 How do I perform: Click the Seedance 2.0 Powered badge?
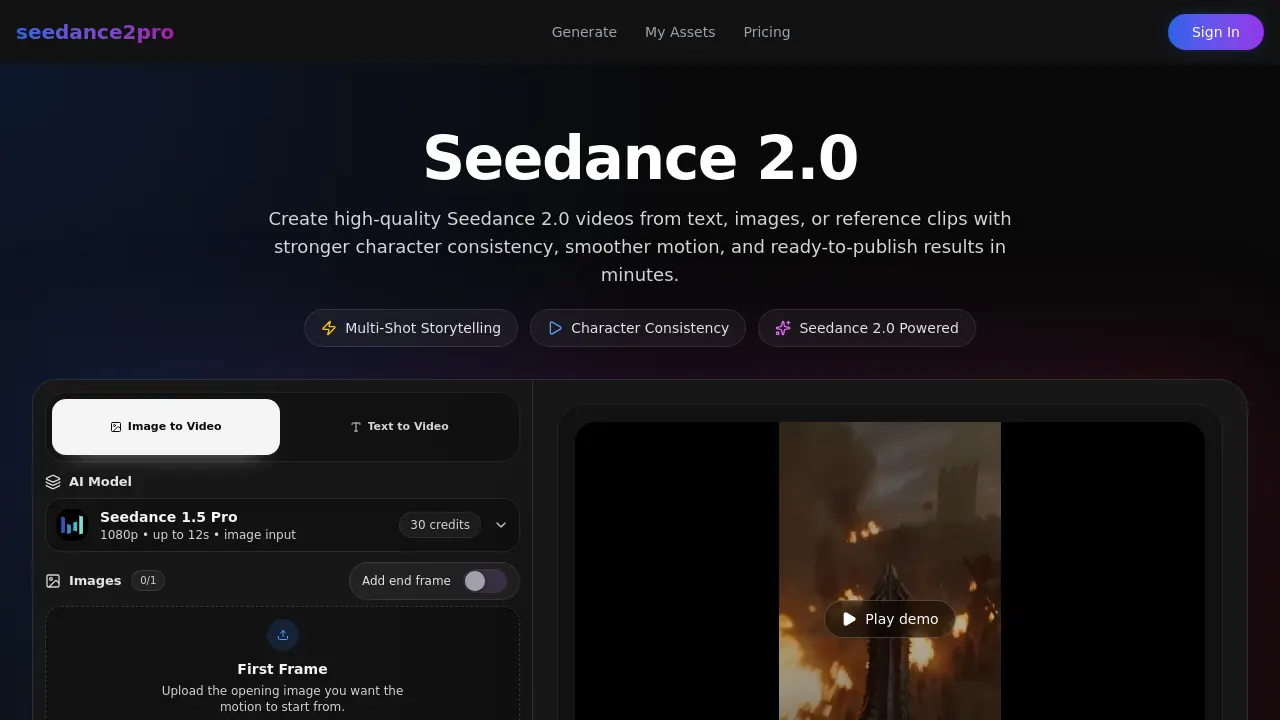[867, 328]
